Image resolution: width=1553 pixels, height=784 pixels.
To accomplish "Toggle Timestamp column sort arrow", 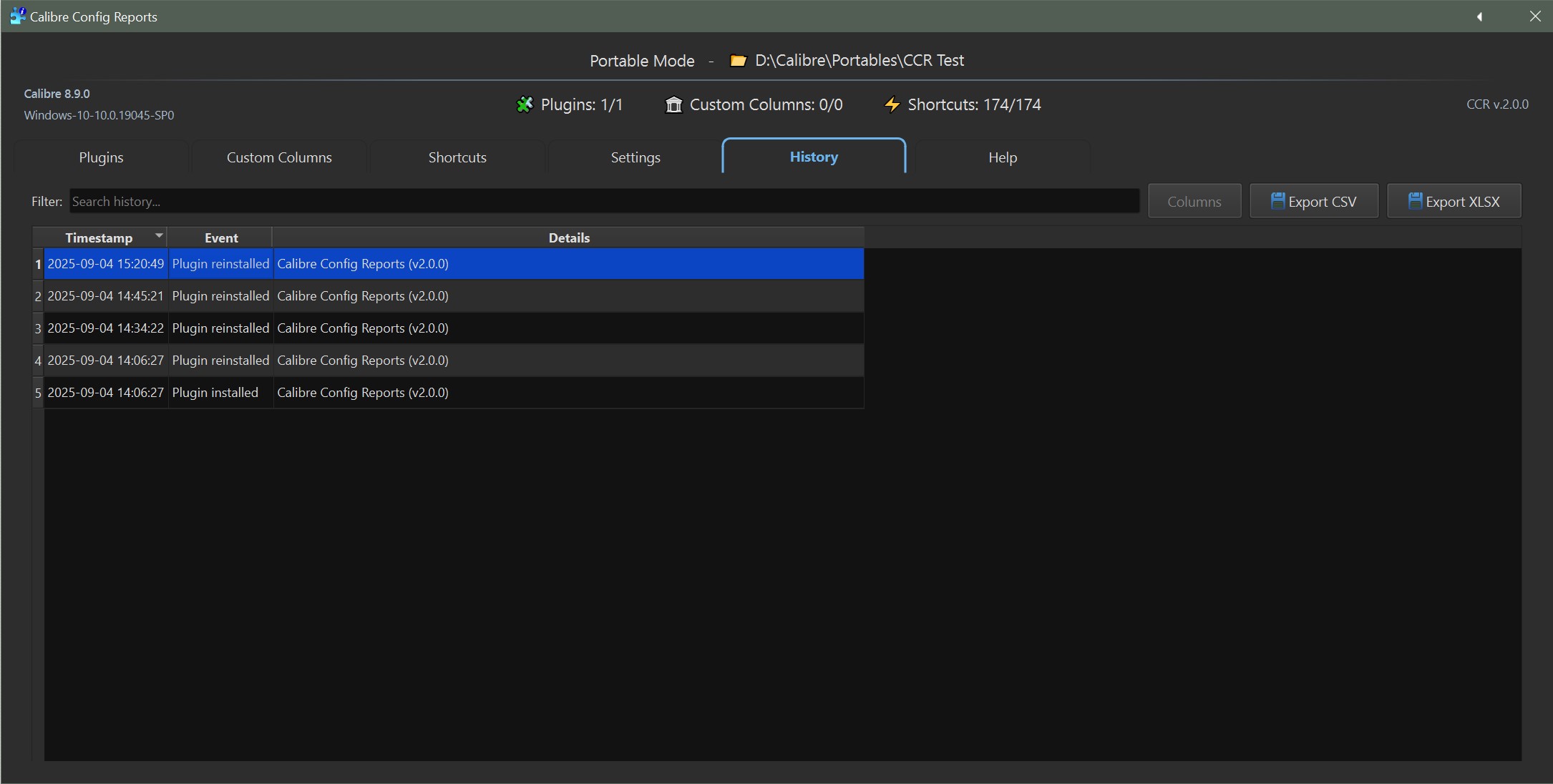I will [159, 235].
